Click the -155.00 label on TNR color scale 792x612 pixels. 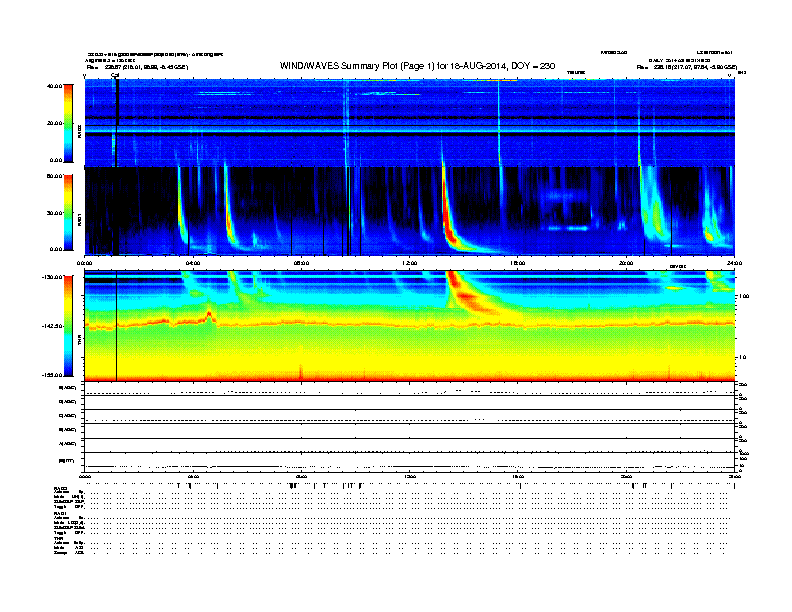[53, 375]
